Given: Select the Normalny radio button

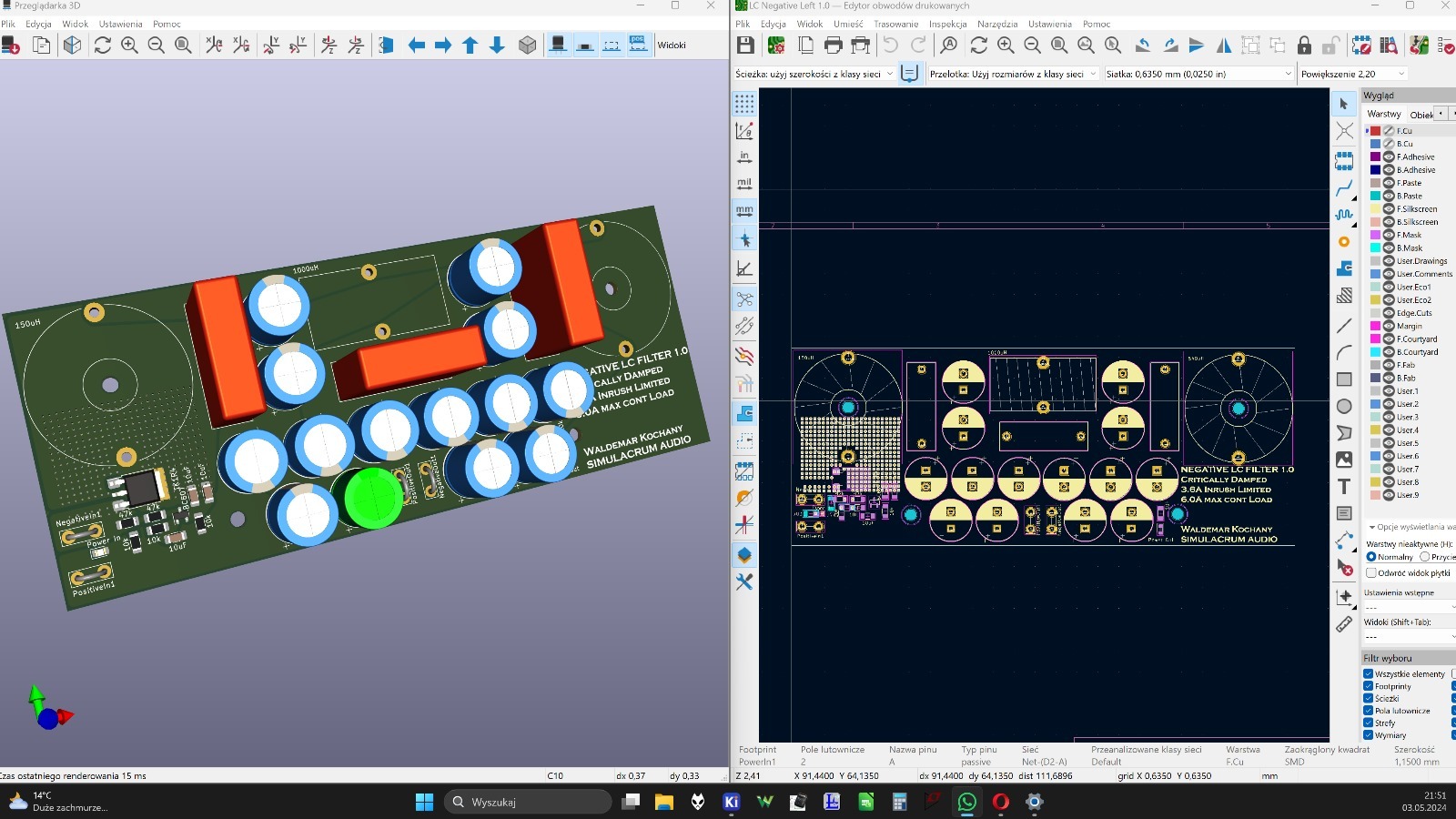Looking at the screenshot, I should pyautogui.click(x=1371, y=557).
